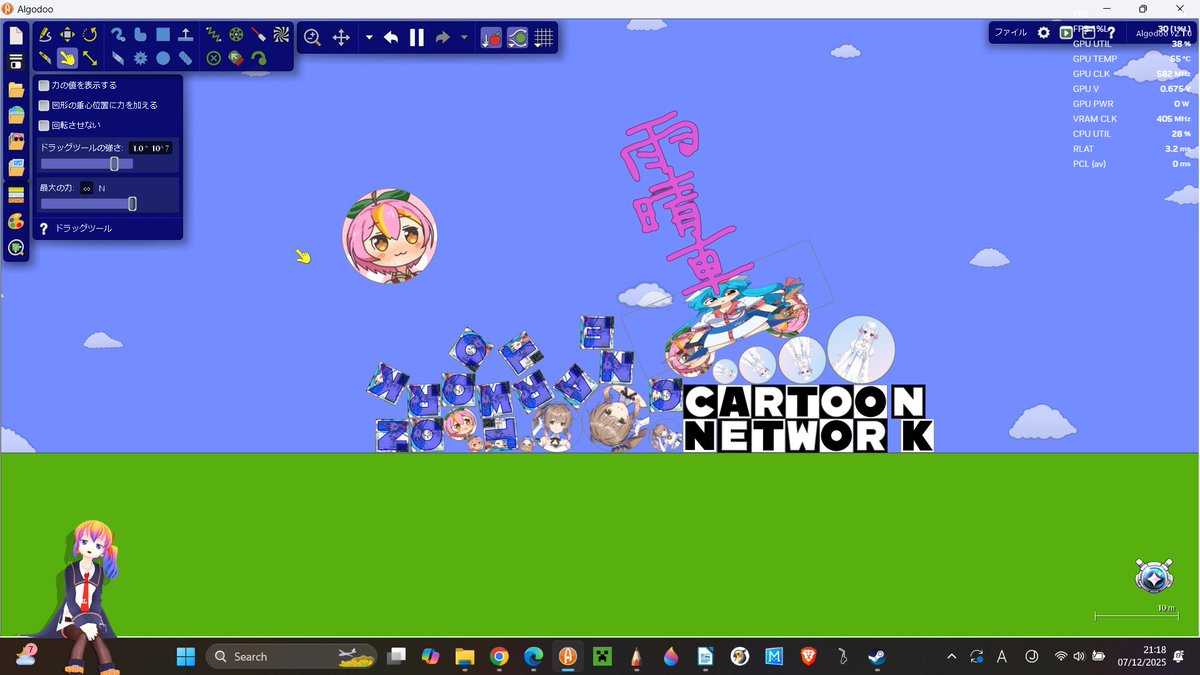
Task: Click the Pan view tool
Action: pos(340,37)
